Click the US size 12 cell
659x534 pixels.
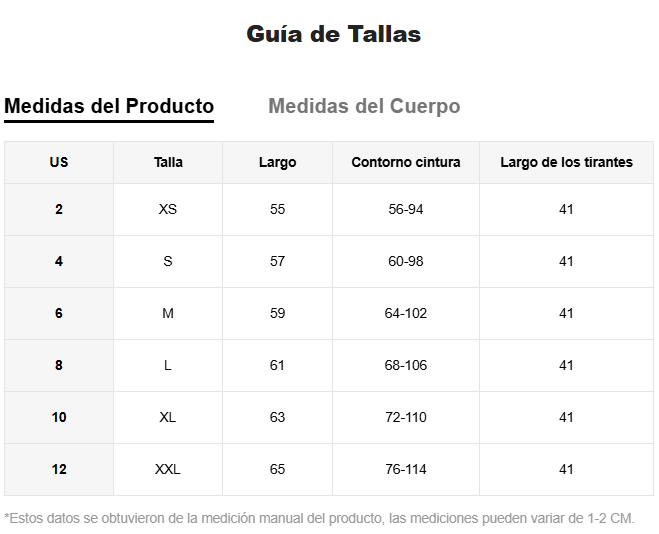(59, 469)
